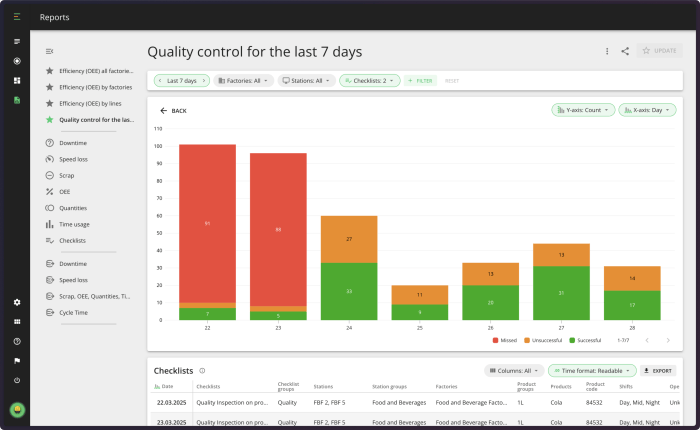Open the X-axis: Day dropdown
This screenshot has height=430, width=700.
[647, 110]
